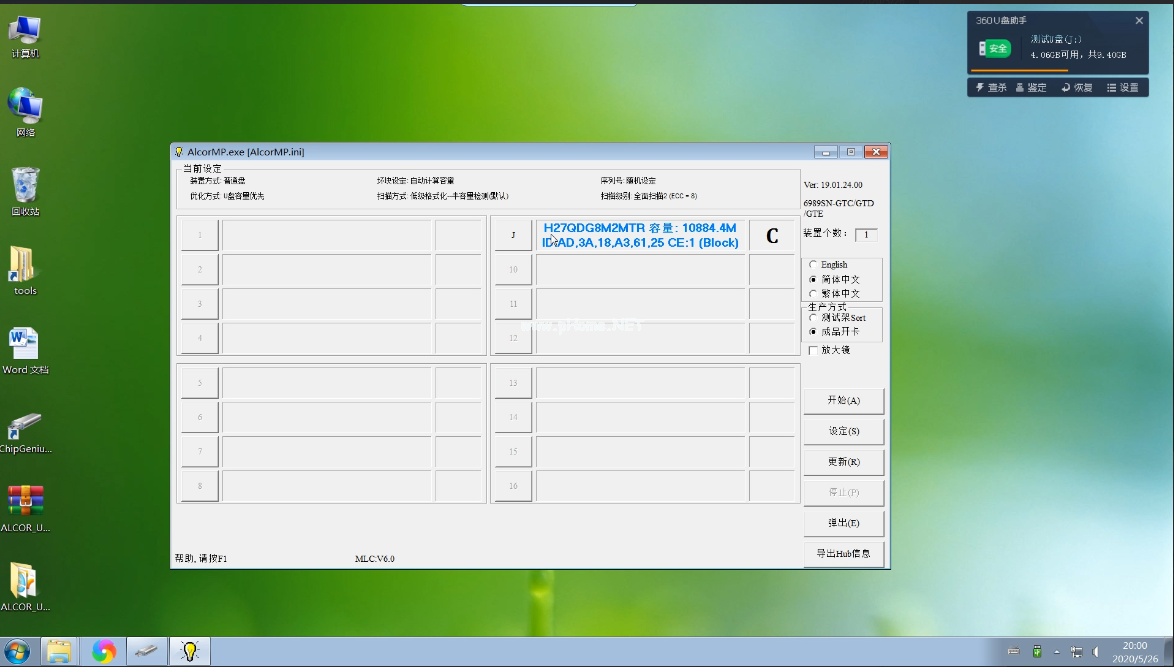Select the 繁体中文 language option

[x=813, y=294]
